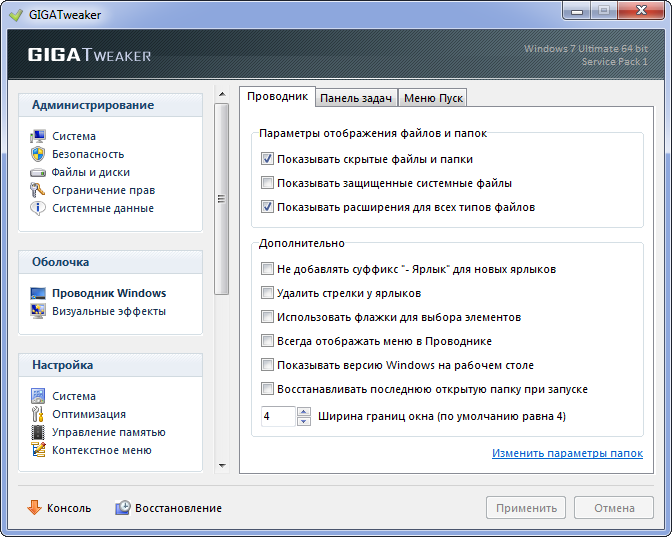This screenshot has height=537, width=672.
Task: Open the Контекстное меню section
Action: 102,450
